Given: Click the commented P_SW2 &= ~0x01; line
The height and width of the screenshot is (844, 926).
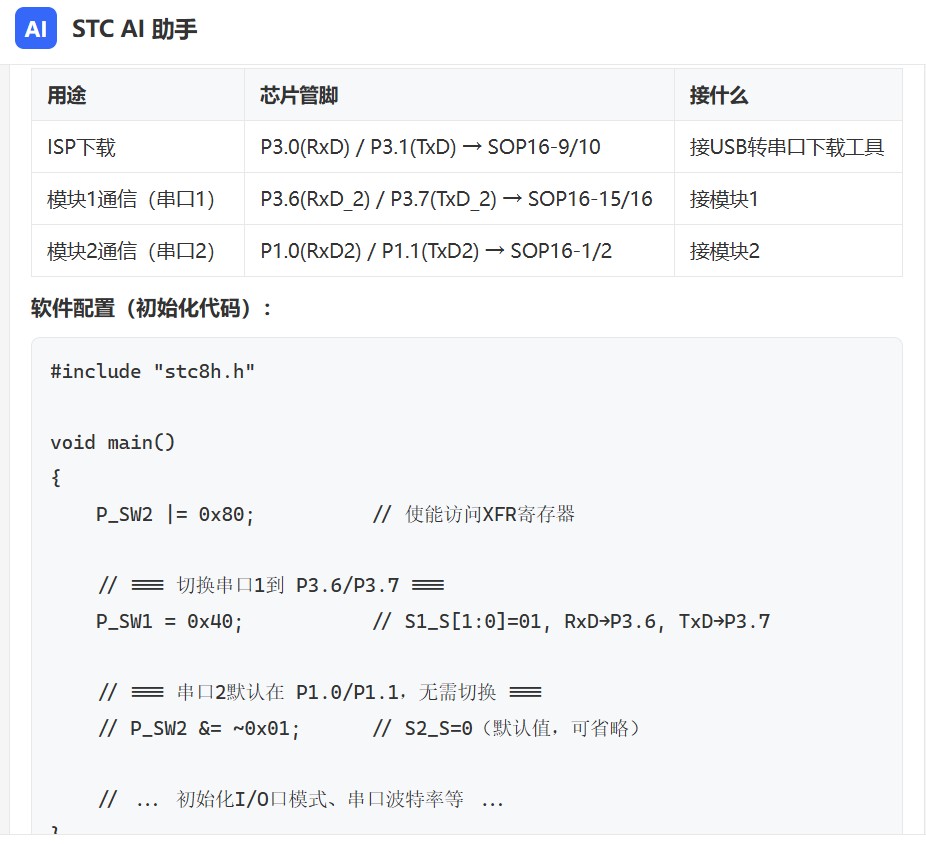Looking at the screenshot, I should point(199,728).
